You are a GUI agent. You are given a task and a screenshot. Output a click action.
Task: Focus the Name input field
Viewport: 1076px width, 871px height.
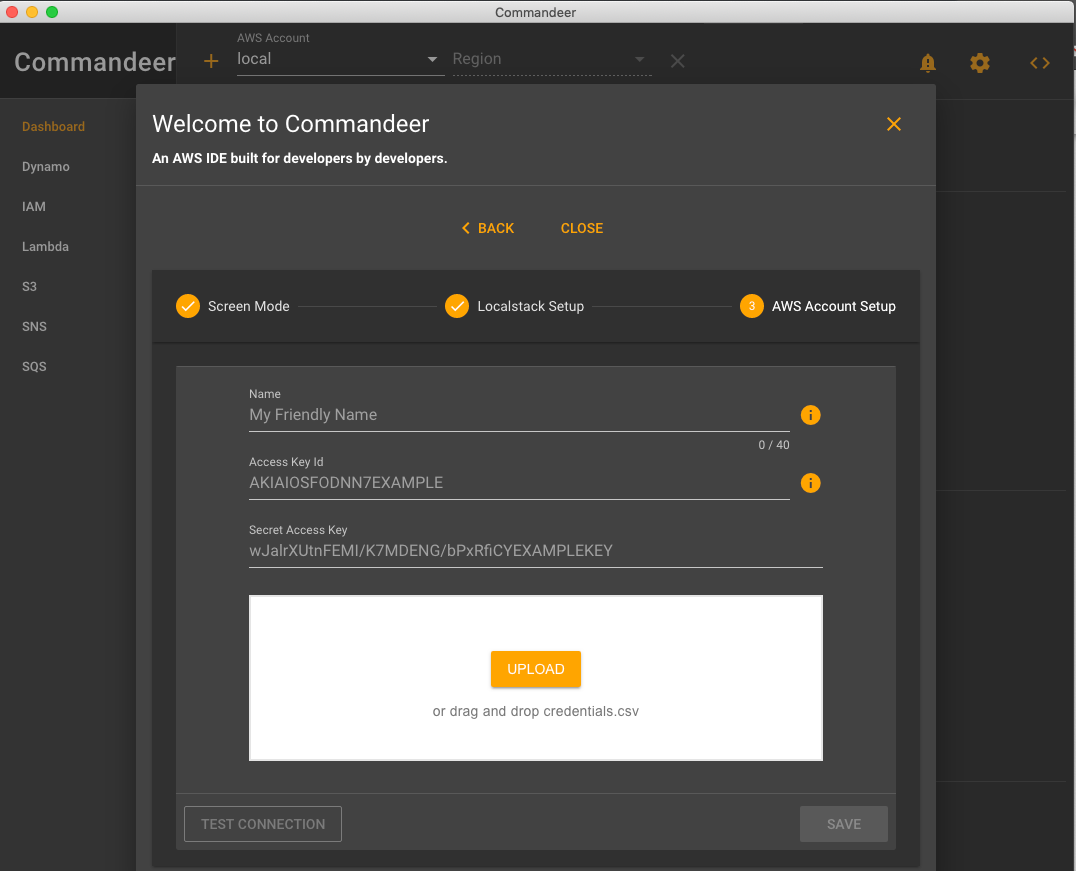[519, 415]
